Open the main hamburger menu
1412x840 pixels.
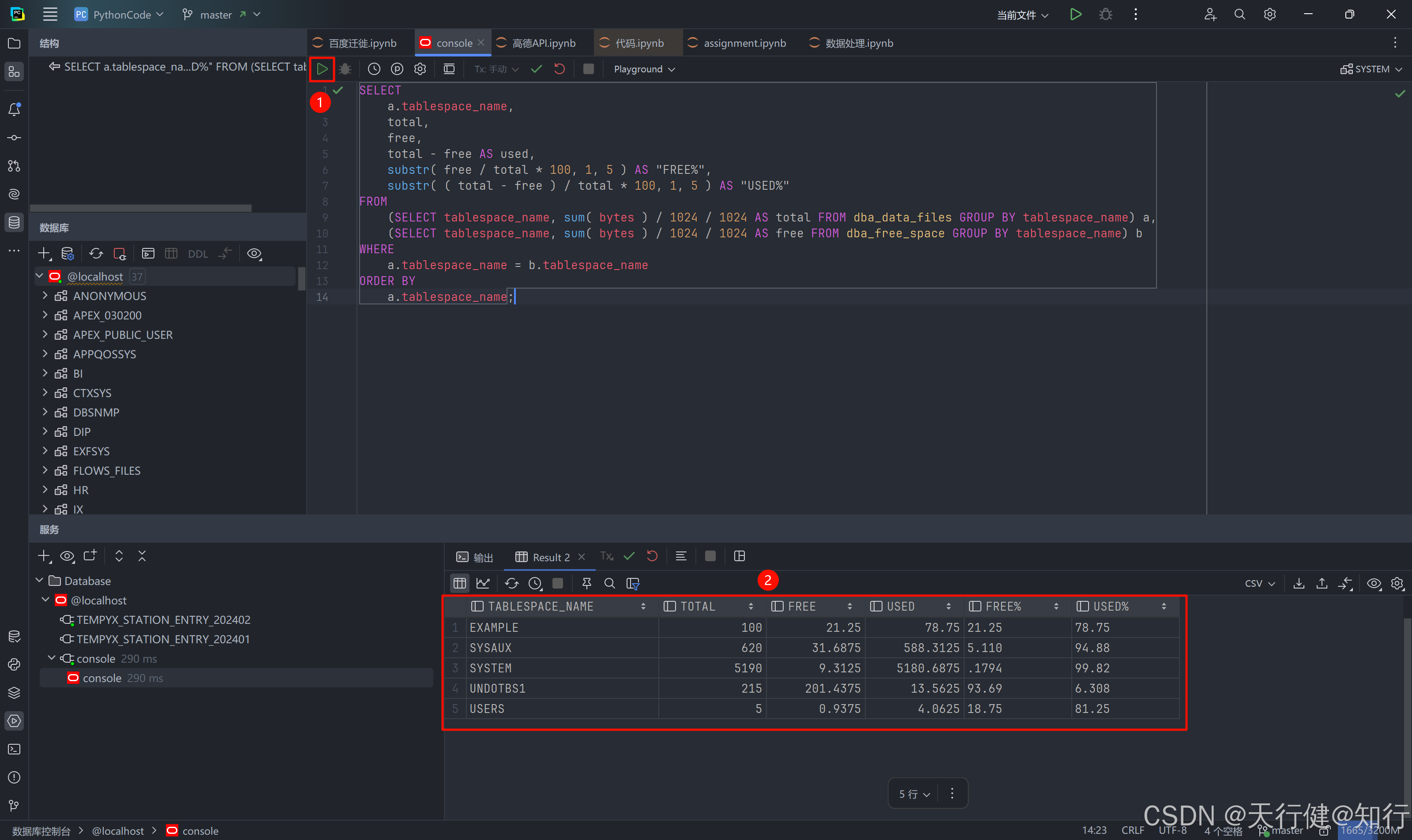pos(50,14)
